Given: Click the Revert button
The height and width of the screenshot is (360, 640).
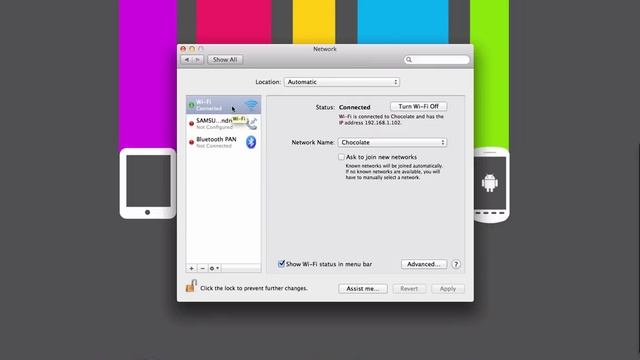Looking at the screenshot, I should pyautogui.click(x=409, y=289).
